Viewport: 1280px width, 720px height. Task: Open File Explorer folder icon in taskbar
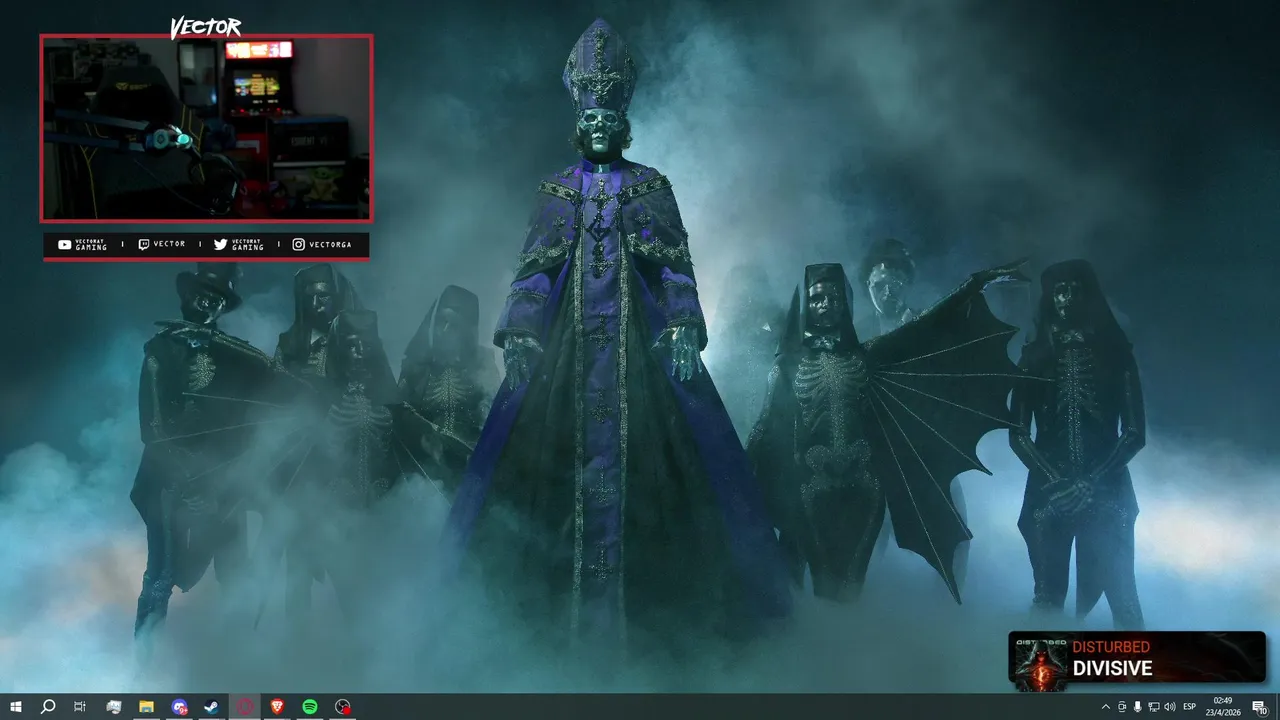click(x=146, y=707)
